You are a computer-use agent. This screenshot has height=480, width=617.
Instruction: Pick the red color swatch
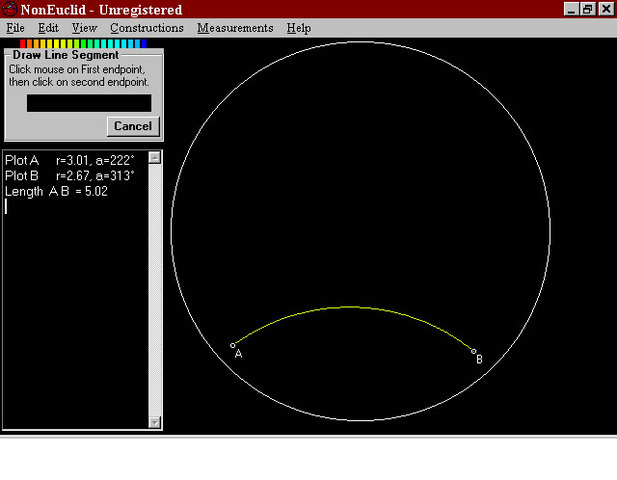pos(23,43)
